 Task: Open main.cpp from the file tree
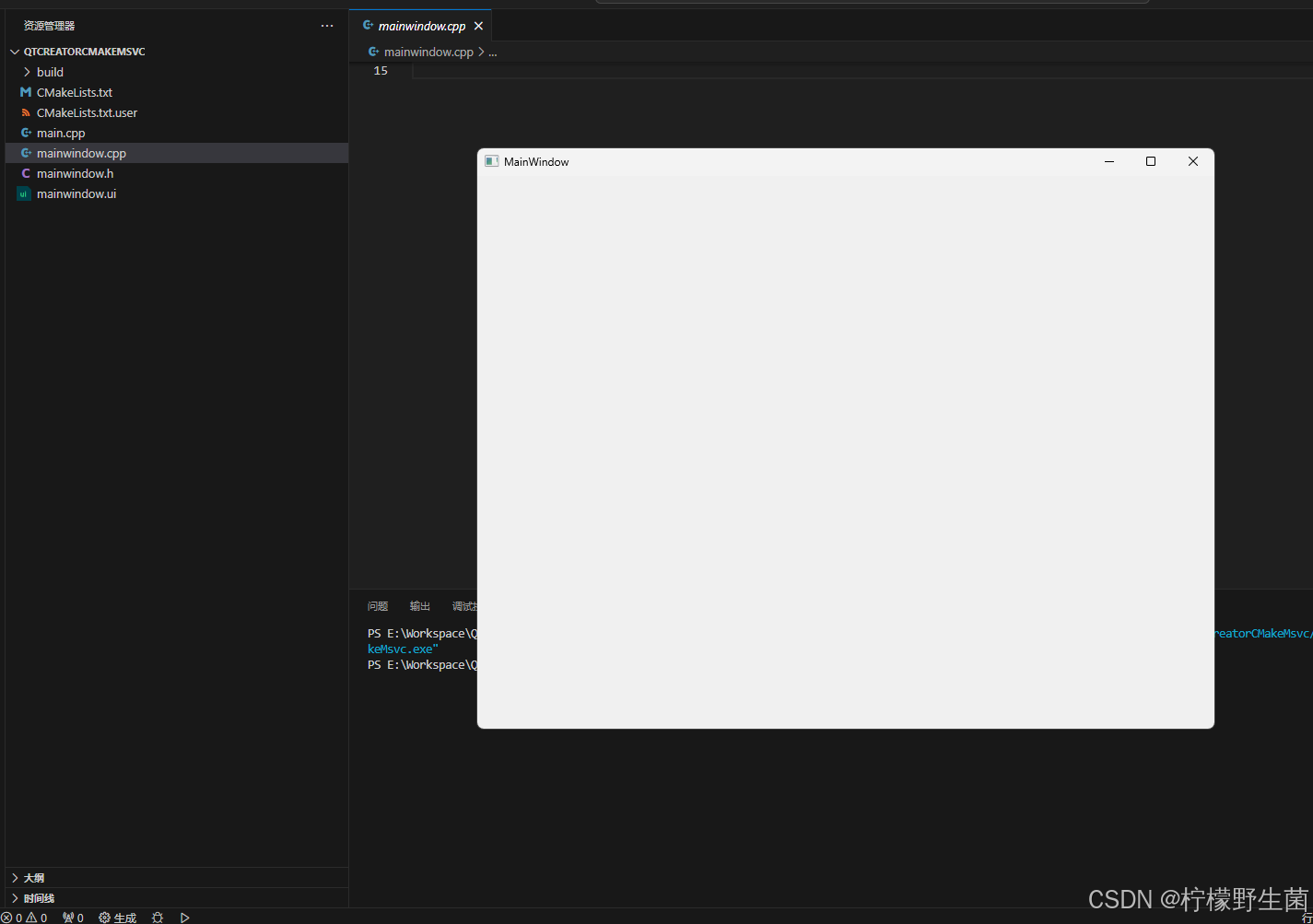61,133
